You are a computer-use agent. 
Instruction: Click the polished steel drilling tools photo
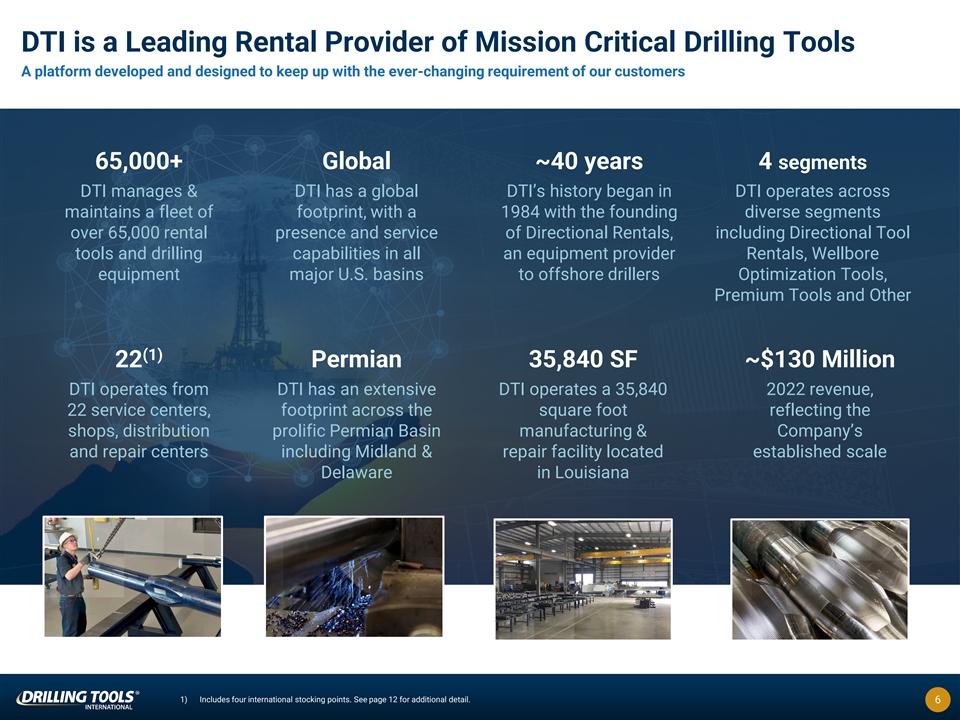coord(819,578)
